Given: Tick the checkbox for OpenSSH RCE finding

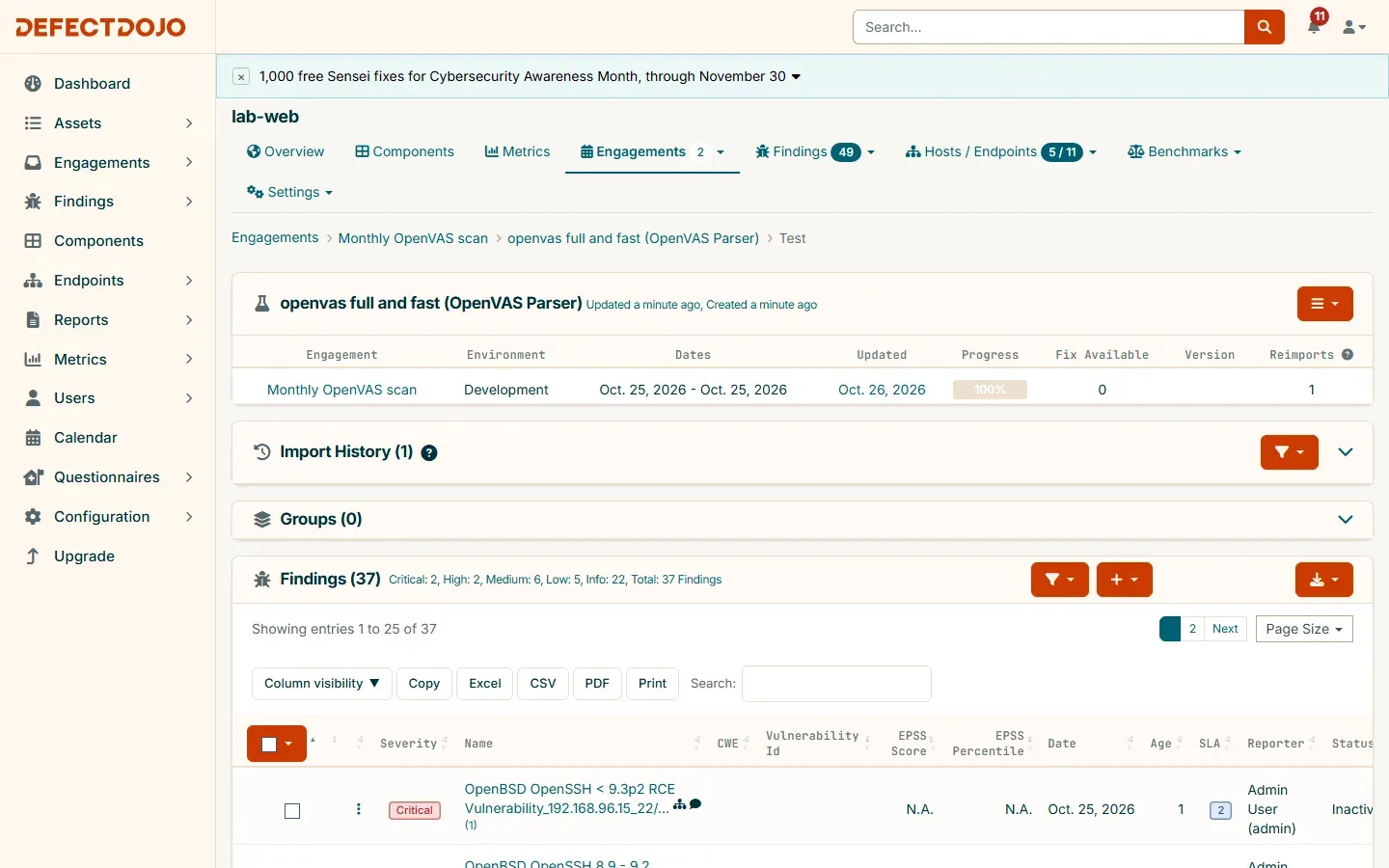Looking at the screenshot, I should 292,811.
